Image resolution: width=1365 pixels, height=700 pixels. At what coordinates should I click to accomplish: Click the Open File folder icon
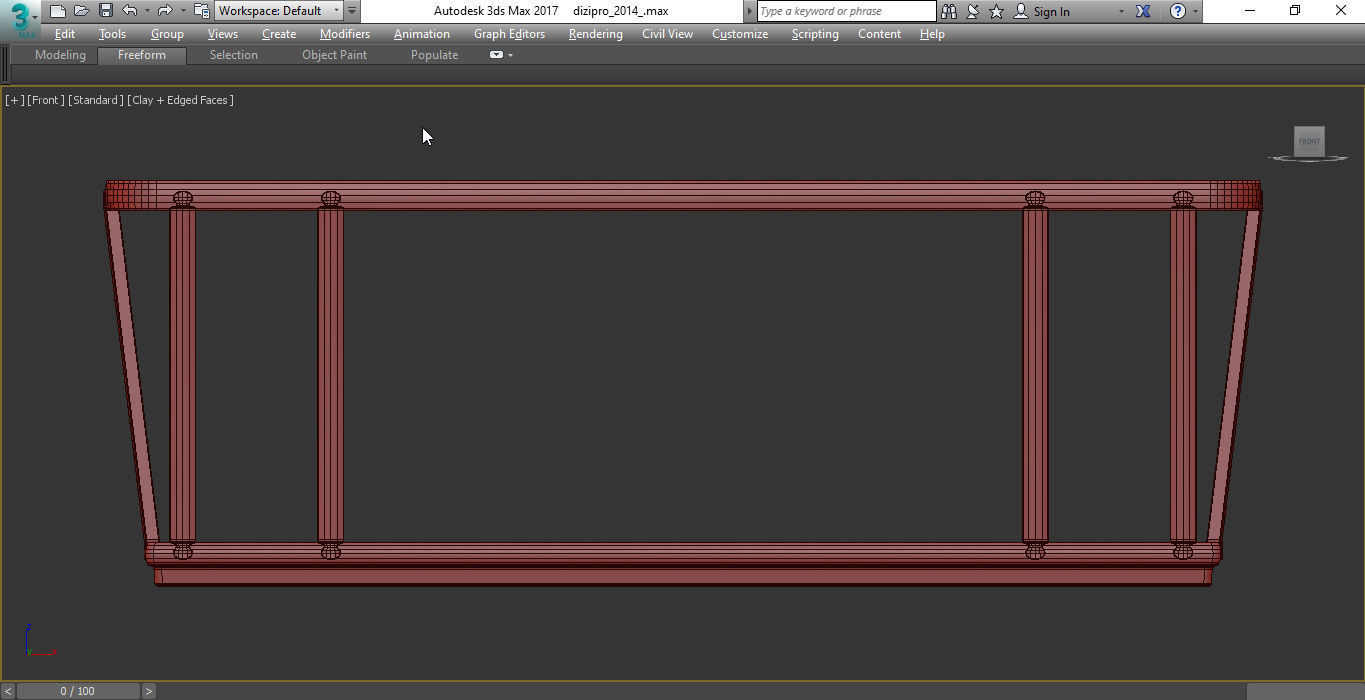[82, 11]
